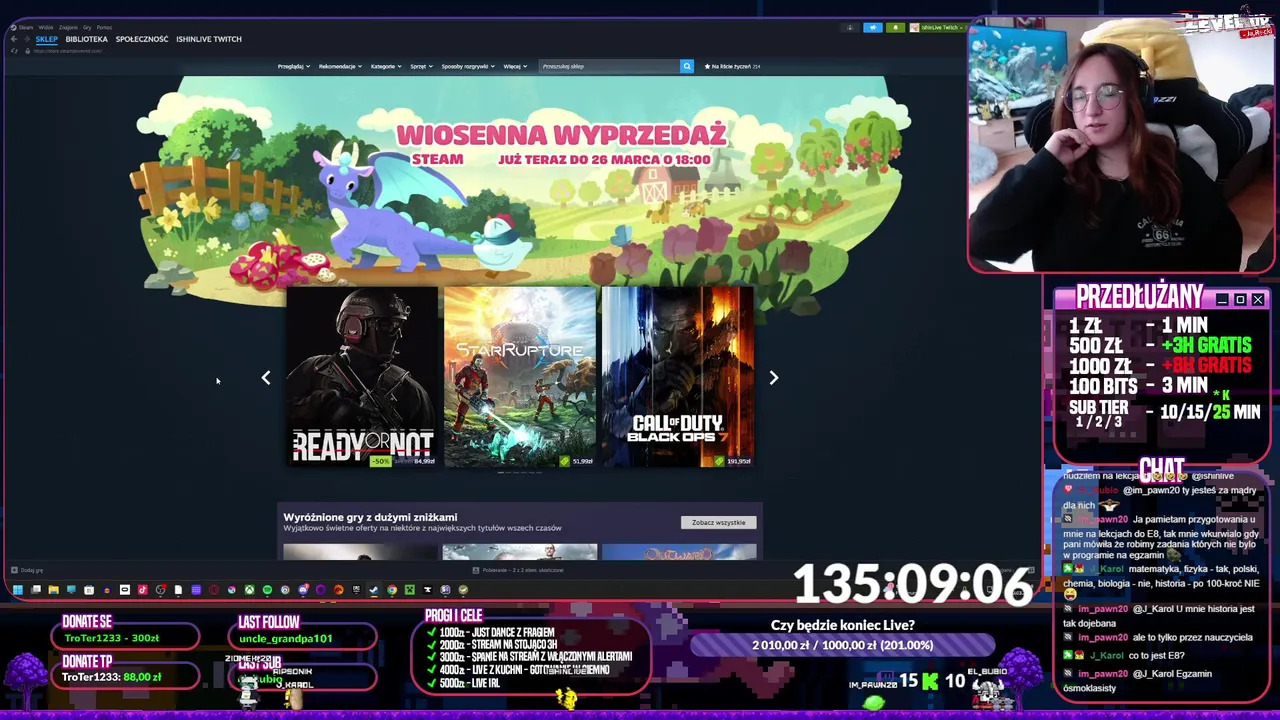Click the carousel page indicator dots
This screenshot has width=1280, height=720.
[x=520, y=473]
